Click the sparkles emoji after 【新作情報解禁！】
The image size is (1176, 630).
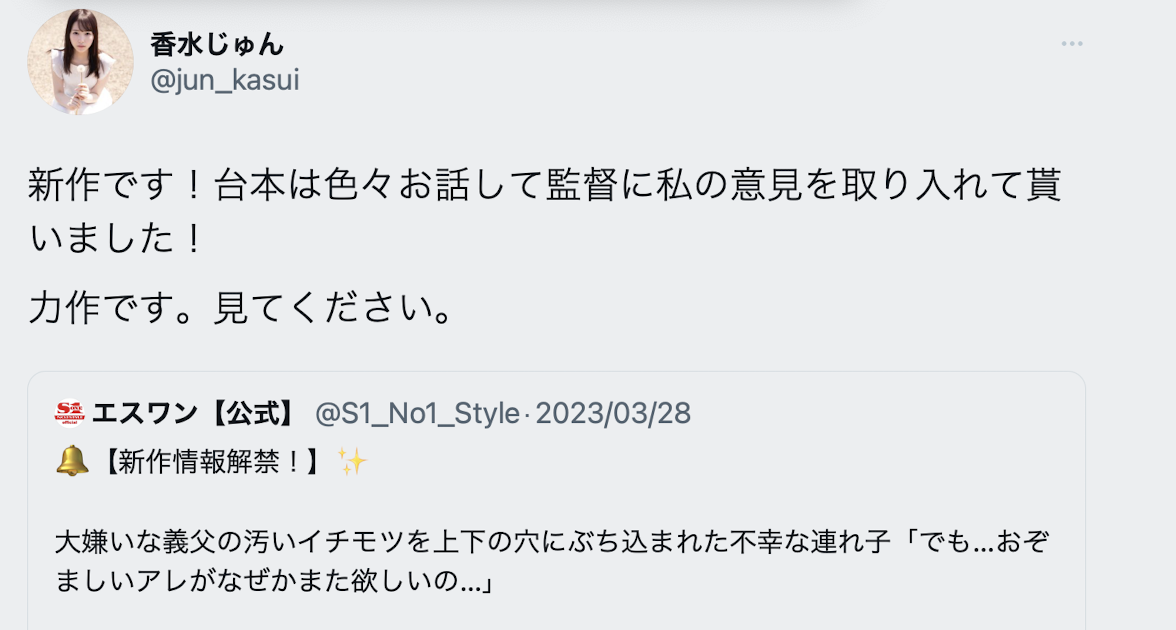pyautogui.click(x=351, y=462)
